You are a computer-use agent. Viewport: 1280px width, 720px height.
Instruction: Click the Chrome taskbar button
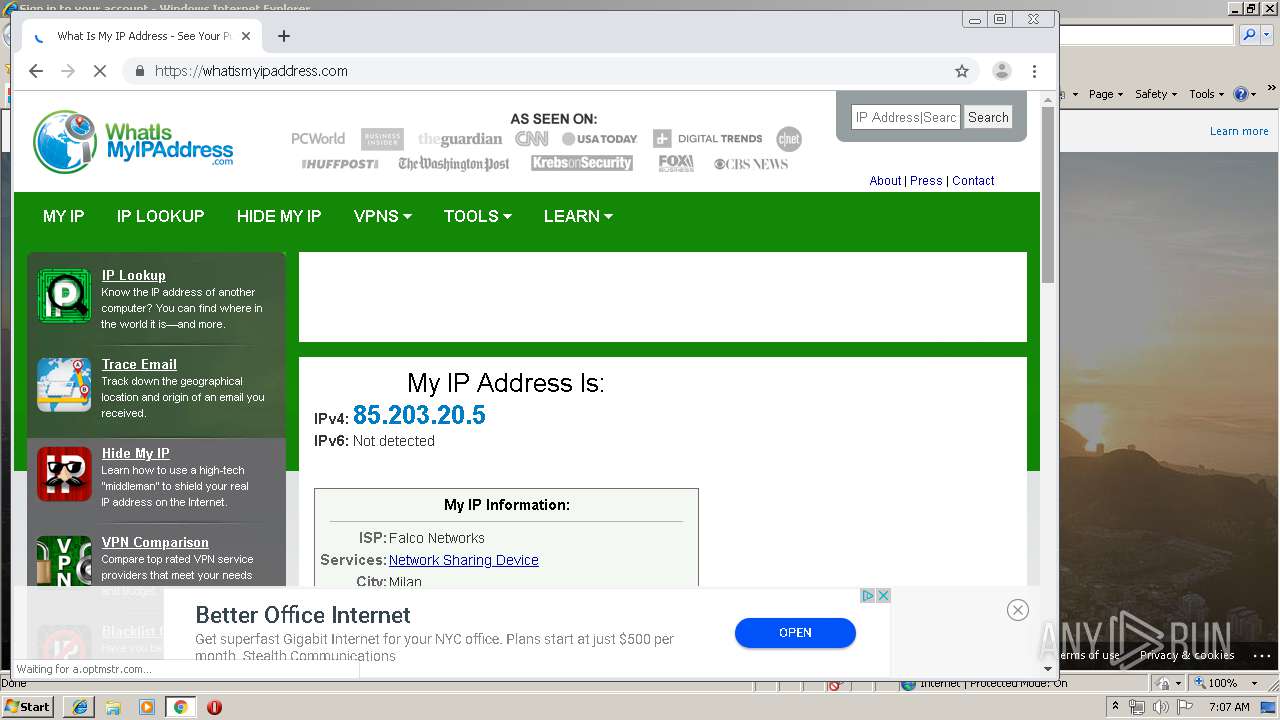(181, 707)
